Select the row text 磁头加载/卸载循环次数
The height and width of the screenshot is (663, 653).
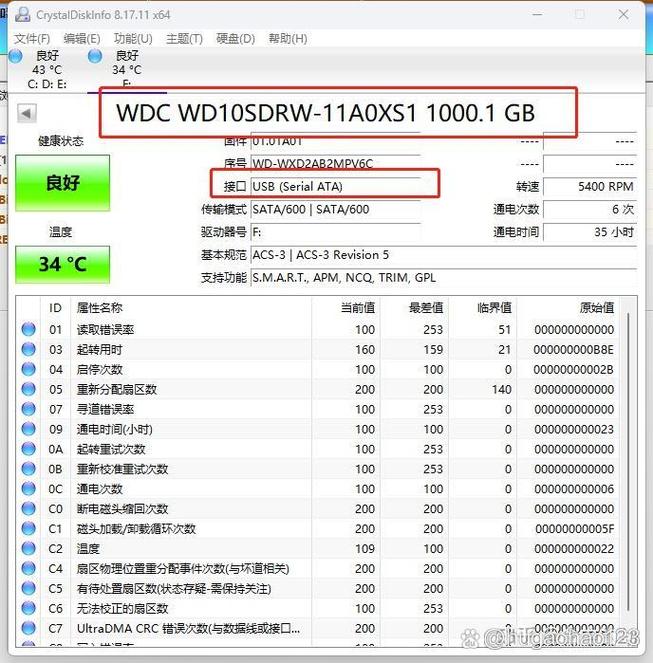[136, 529]
